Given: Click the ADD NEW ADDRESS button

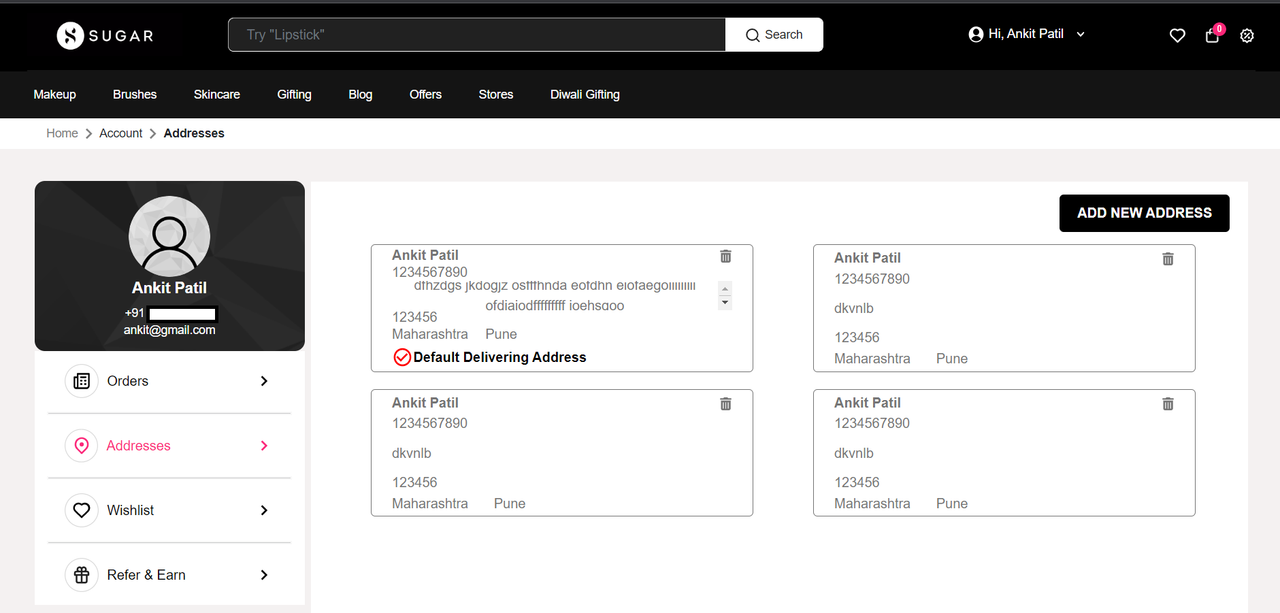Looking at the screenshot, I should (x=1144, y=213).
